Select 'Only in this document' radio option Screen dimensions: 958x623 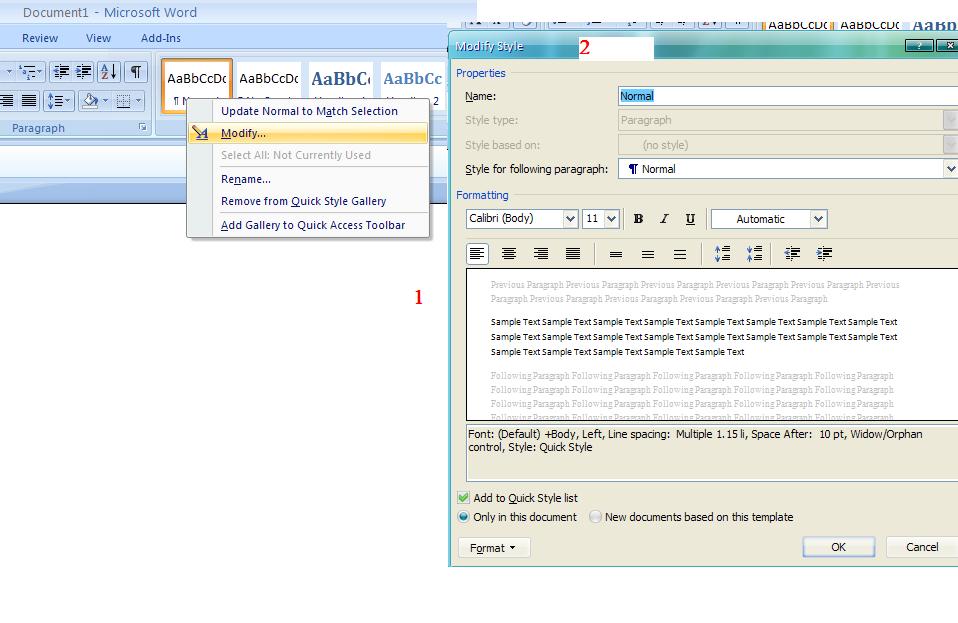pyautogui.click(x=463, y=517)
